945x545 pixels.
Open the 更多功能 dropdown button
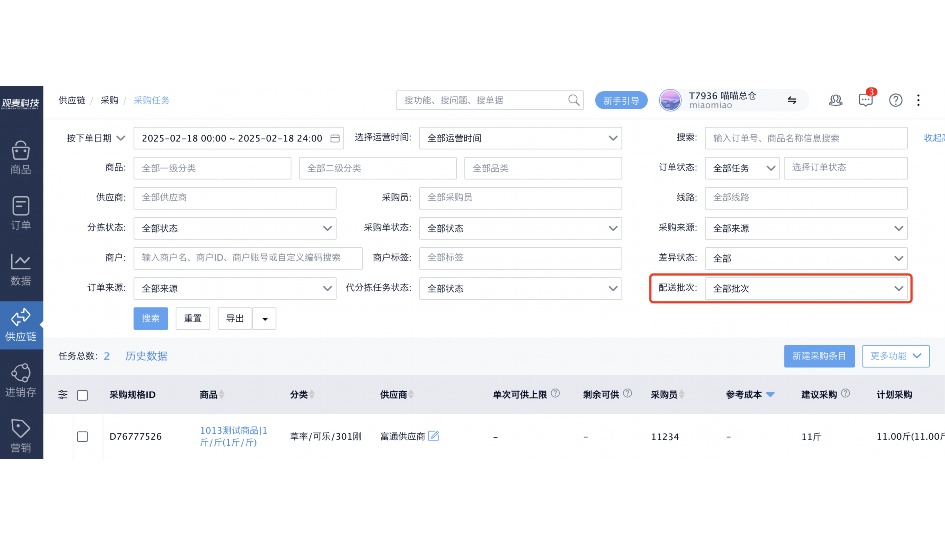tap(899, 355)
